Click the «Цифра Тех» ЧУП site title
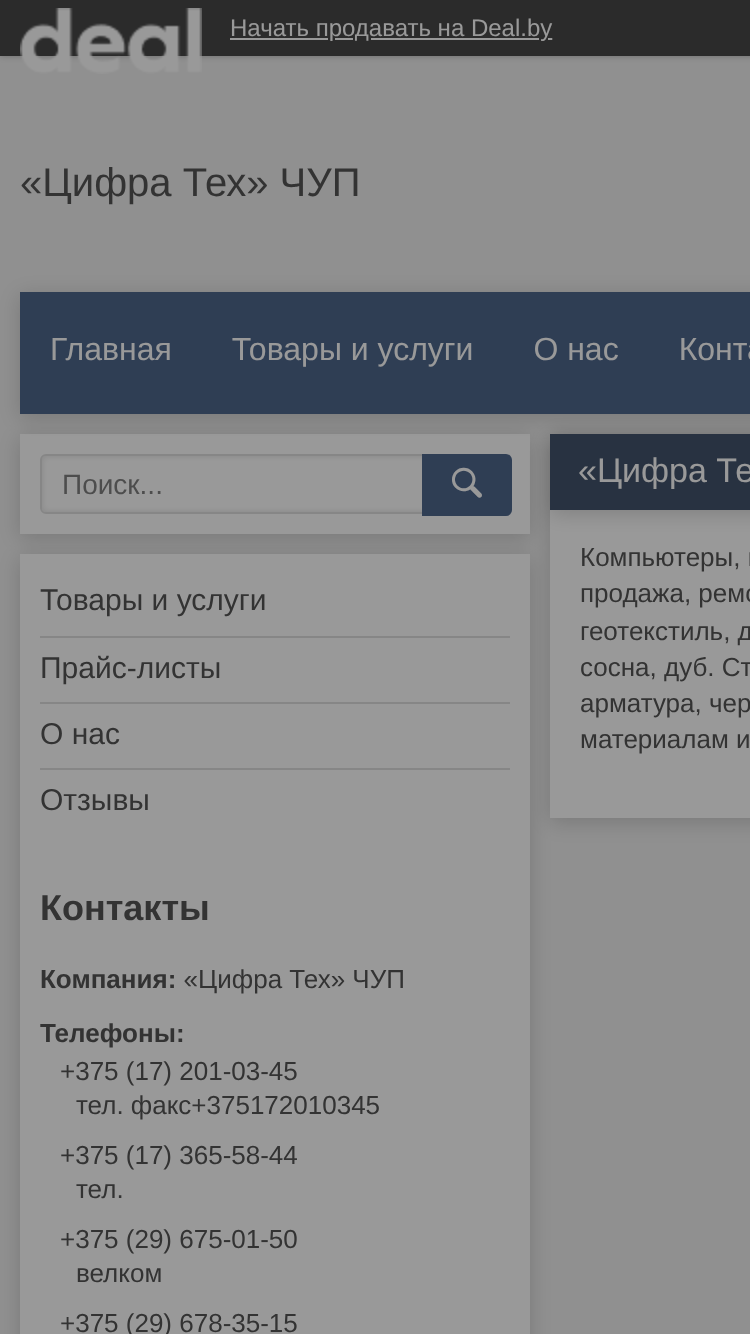Image resolution: width=750 pixels, height=1334 pixels. pos(190,183)
